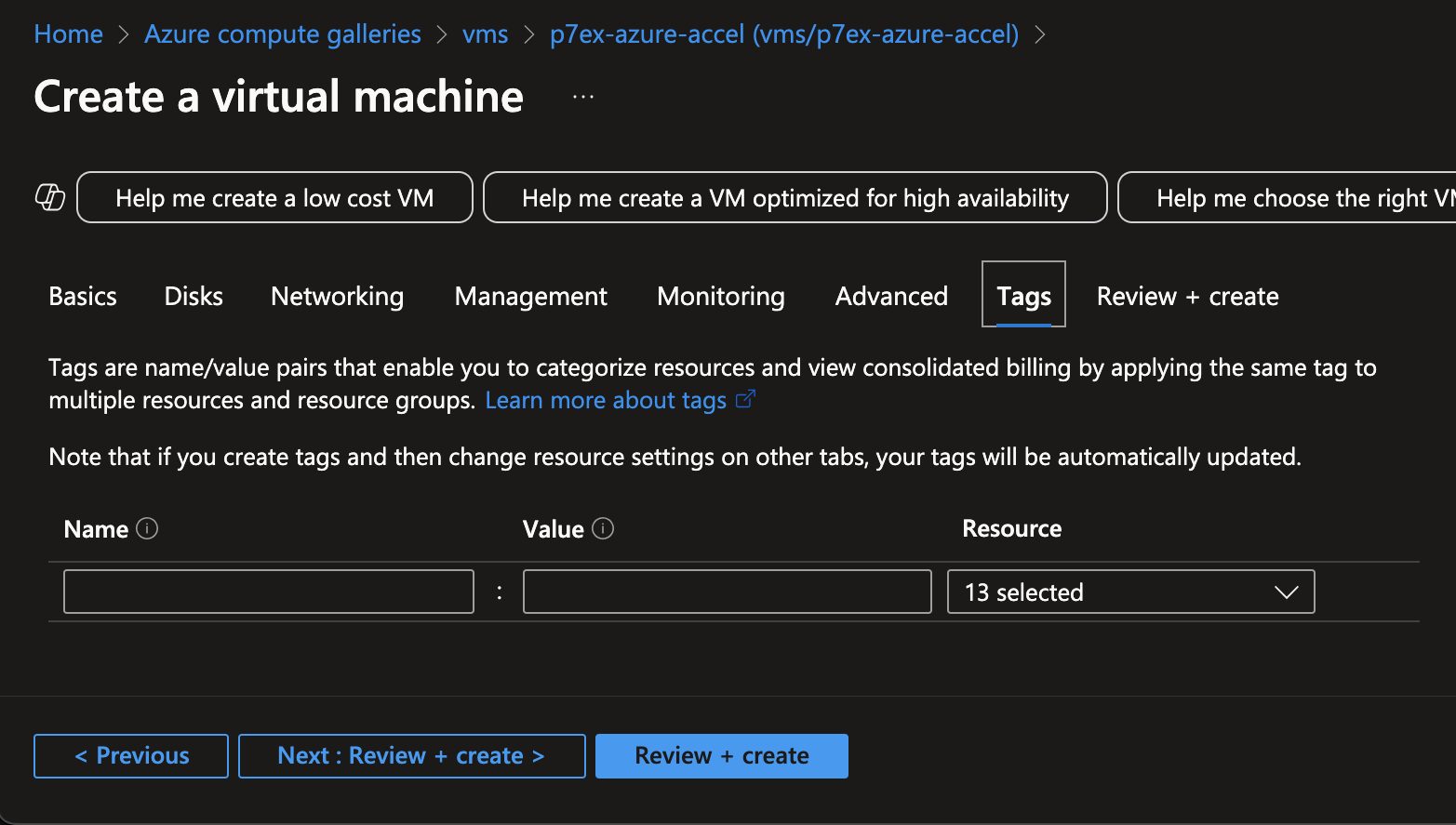Open the ellipsis menu next to title
1456x825 pixels.
point(583,97)
